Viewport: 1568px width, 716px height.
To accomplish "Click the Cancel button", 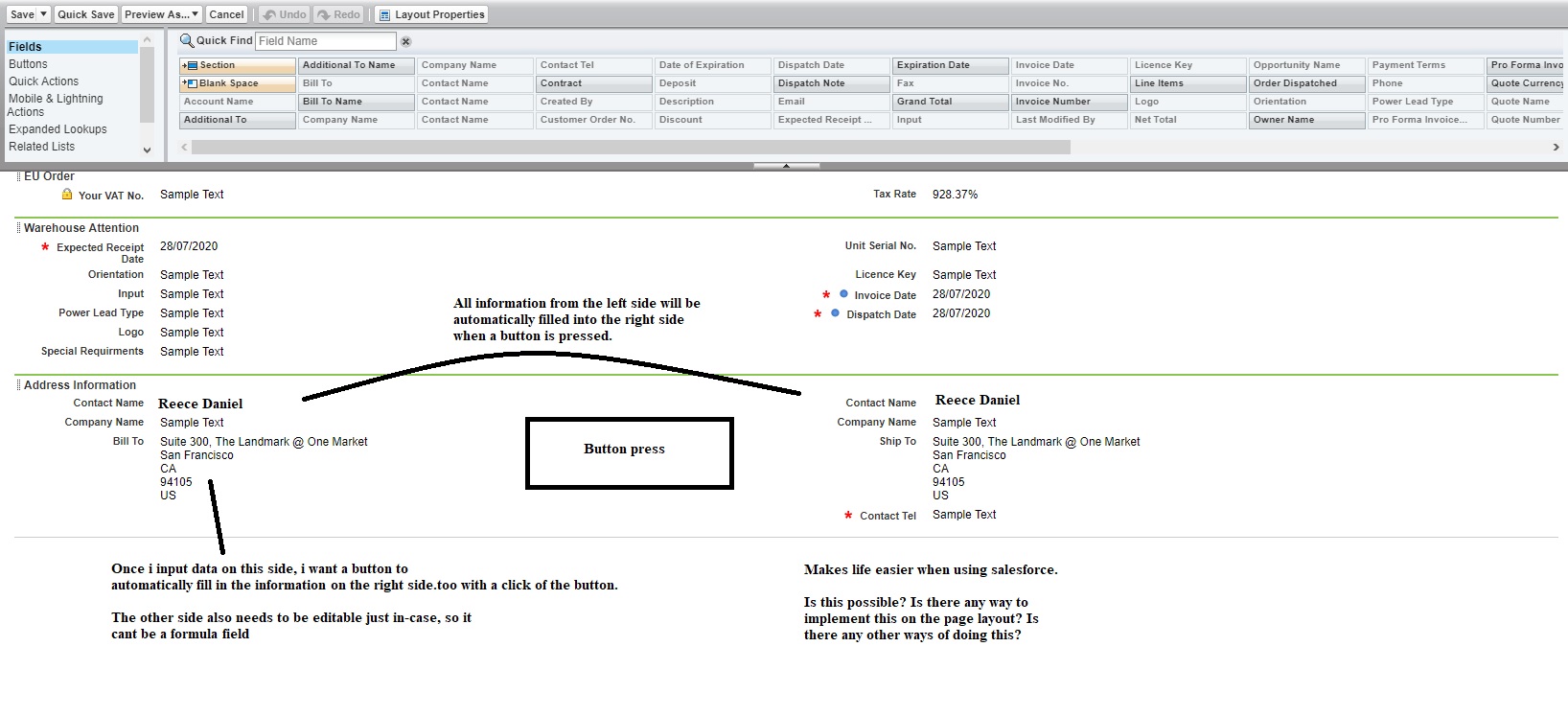I will click(x=226, y=14).
